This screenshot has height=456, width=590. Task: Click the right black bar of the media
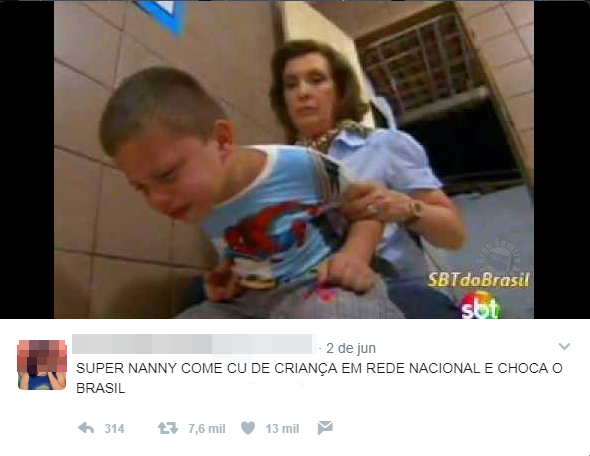pyautogui.click(x=562, y=160)
